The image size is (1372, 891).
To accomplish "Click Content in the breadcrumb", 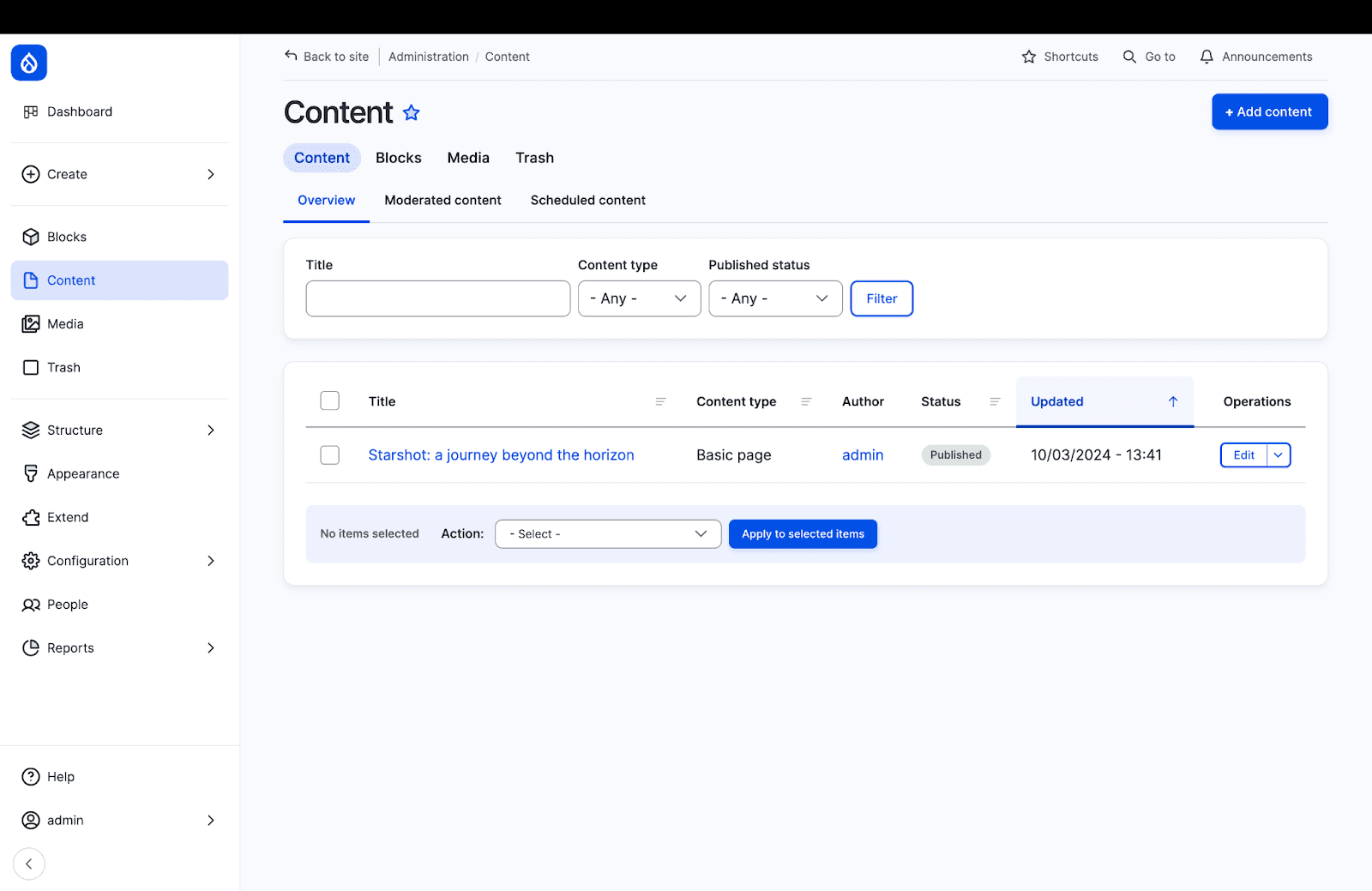I will pos(508,57).
